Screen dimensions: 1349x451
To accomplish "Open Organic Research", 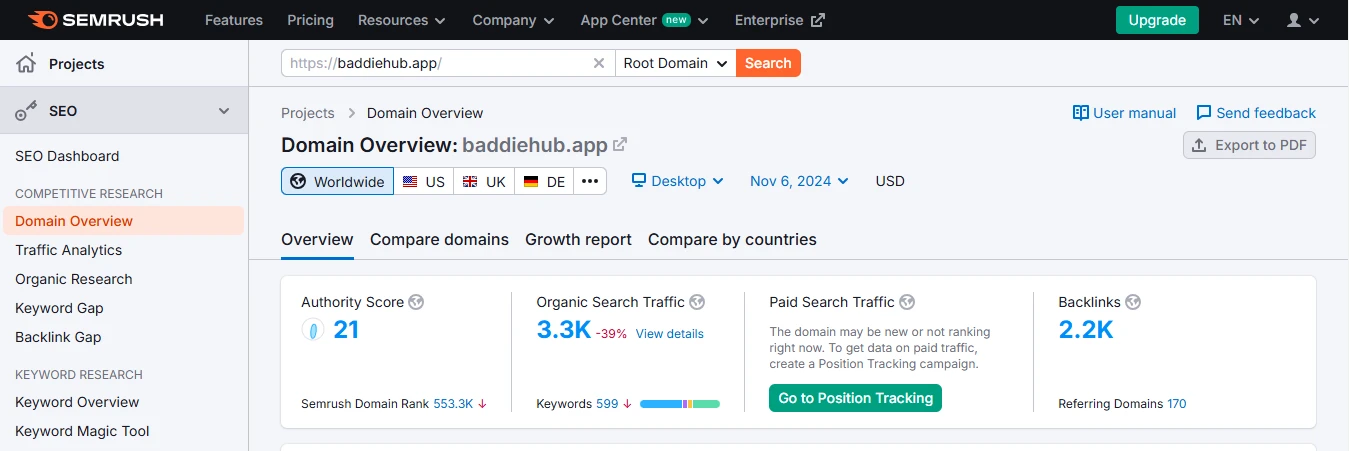I will tap(74, 279).
